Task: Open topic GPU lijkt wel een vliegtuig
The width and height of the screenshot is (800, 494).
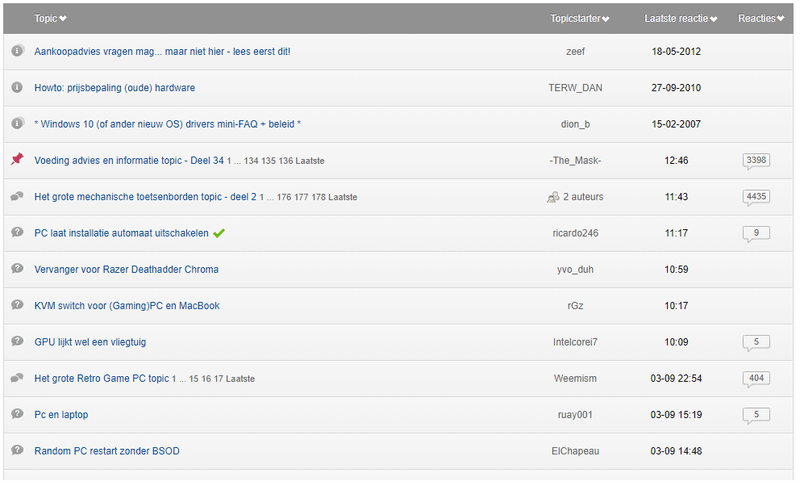Action: click(90, 342)
